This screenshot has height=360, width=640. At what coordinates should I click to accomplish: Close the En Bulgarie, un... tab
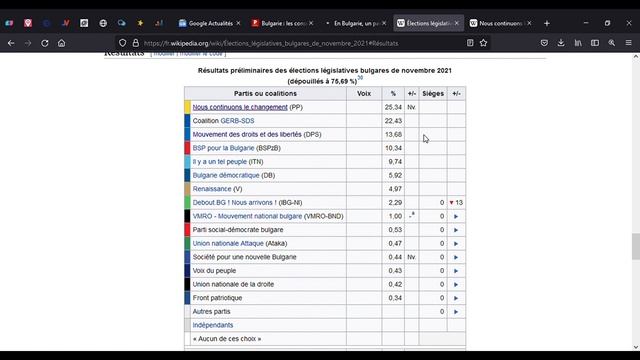pyautogui.click(x=384, y=23)
